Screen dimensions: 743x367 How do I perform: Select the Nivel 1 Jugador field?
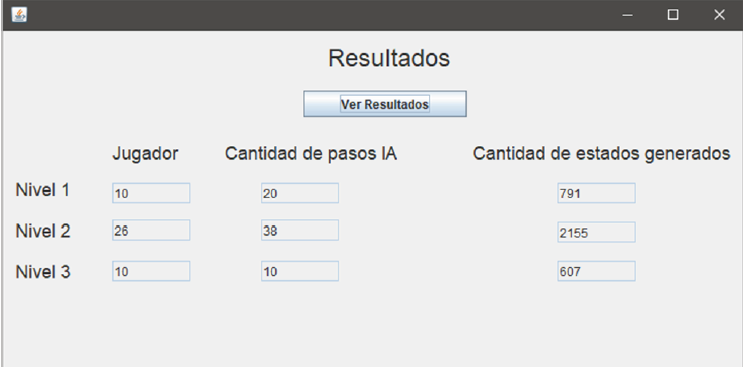(151, 193)
